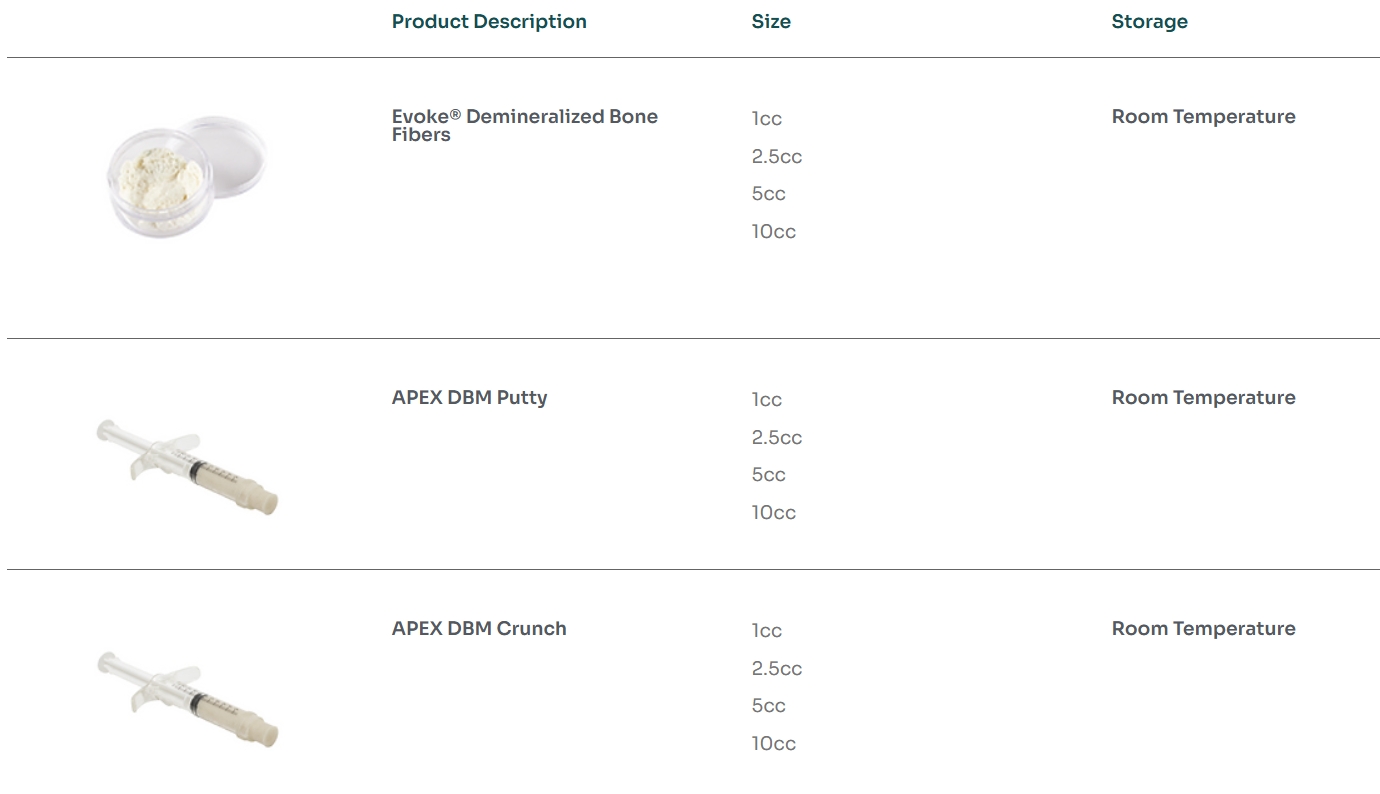Click the APEX DBM Putty syringe image

coord(187,466)
